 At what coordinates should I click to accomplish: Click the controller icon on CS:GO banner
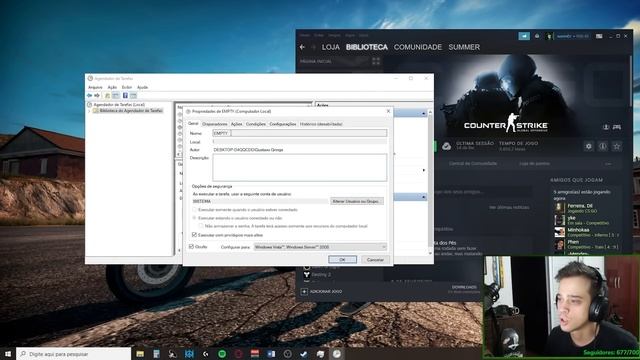point(617,127)
